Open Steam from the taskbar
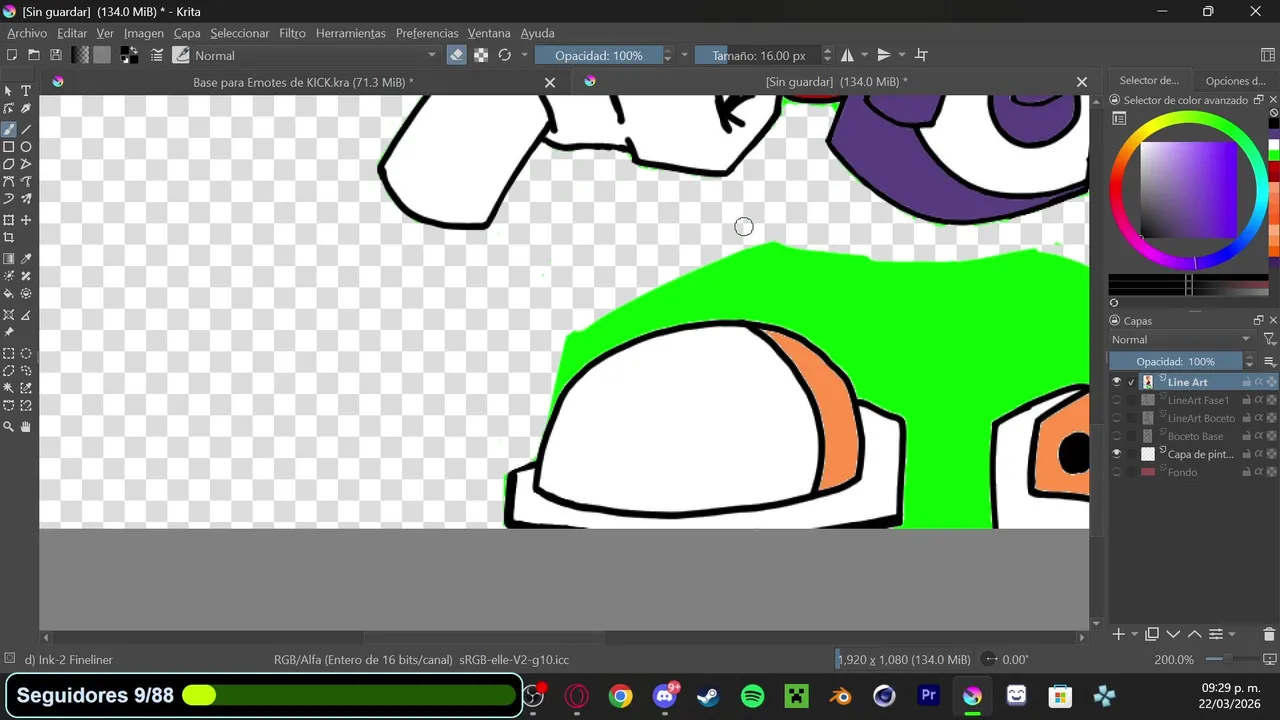The height and width of the screenshot is (720, 1280). 708,696
